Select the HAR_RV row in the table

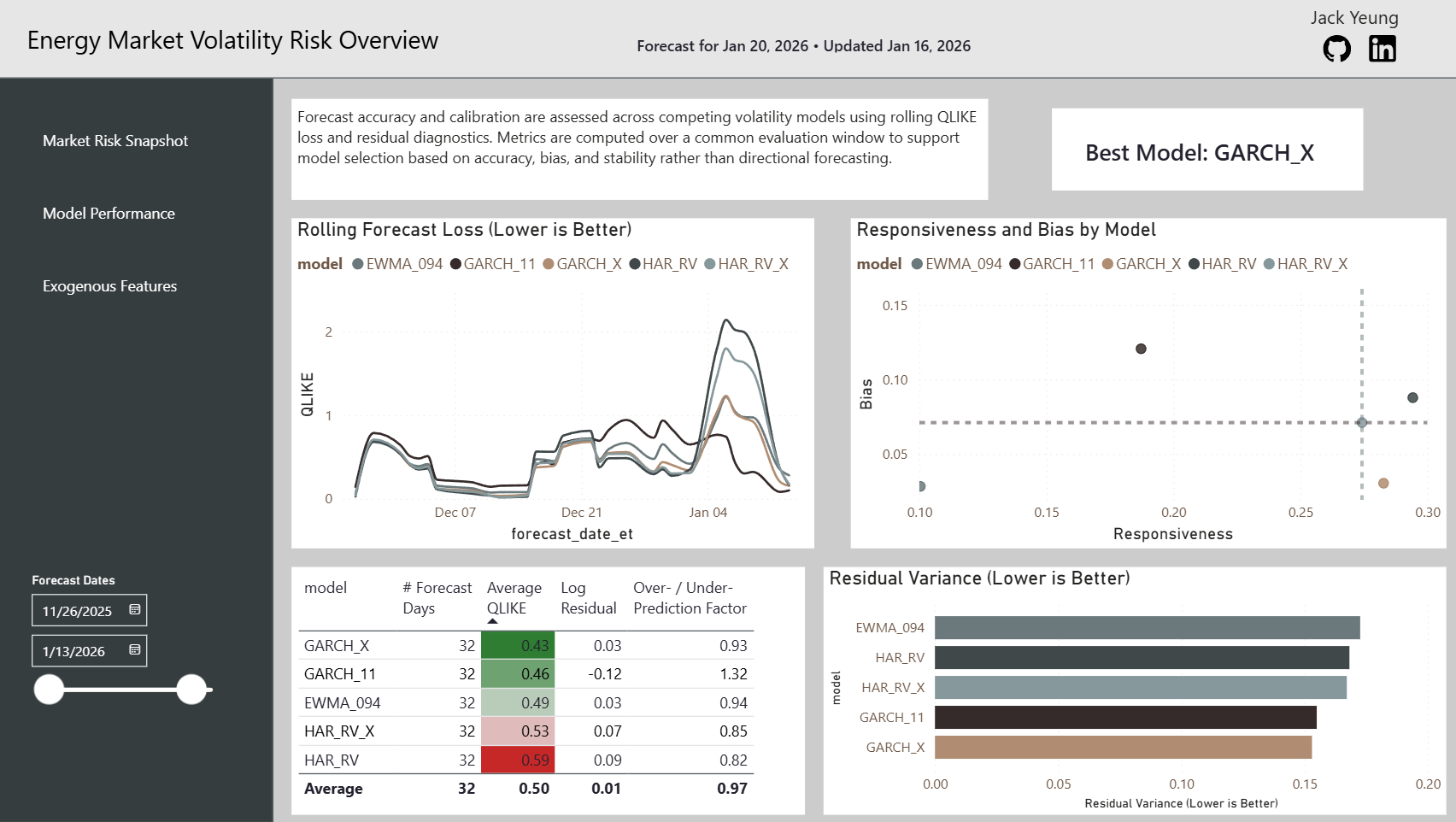point(525,760)
